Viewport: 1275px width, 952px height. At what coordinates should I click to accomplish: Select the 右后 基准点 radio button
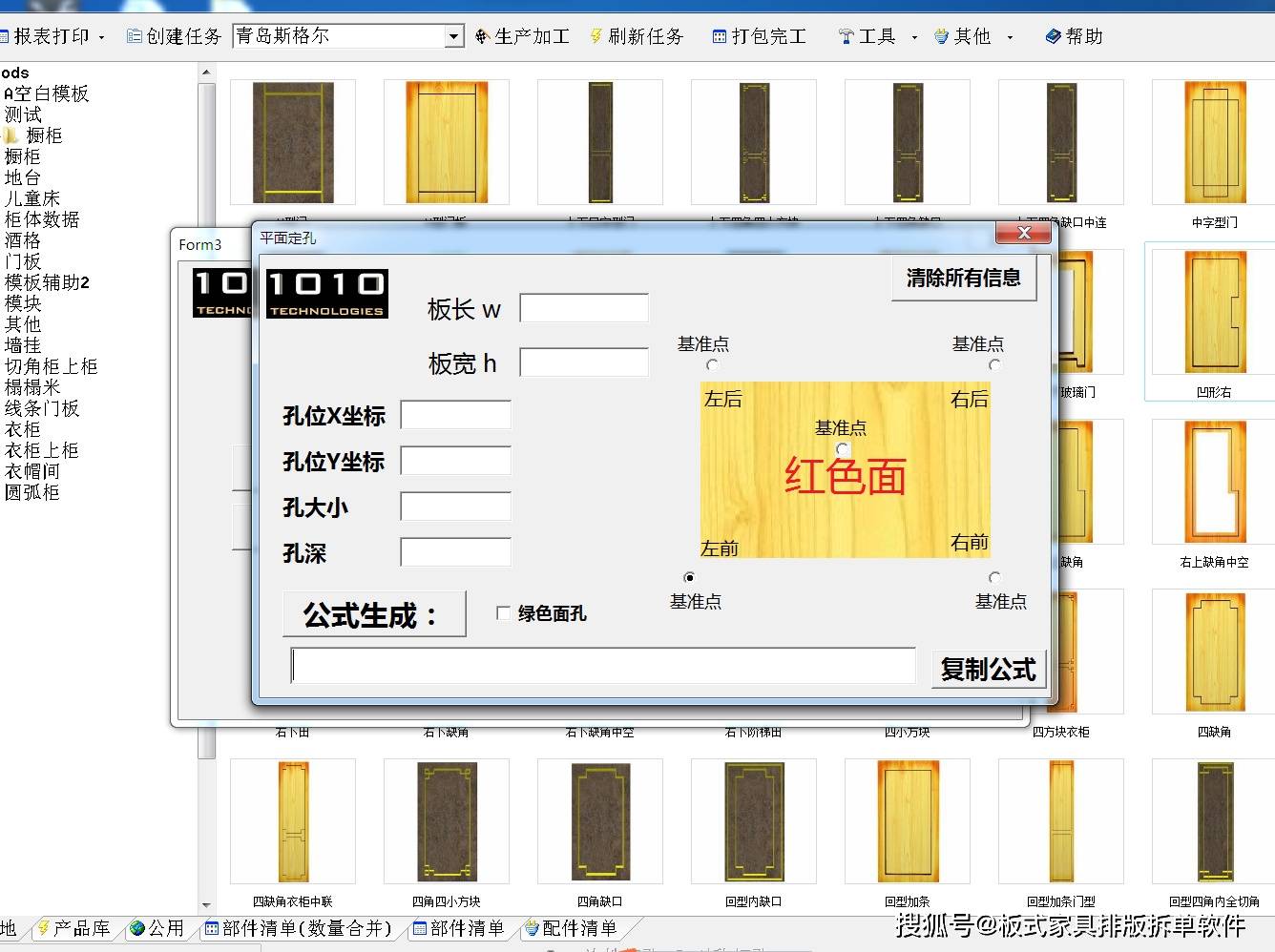[995, 364]
